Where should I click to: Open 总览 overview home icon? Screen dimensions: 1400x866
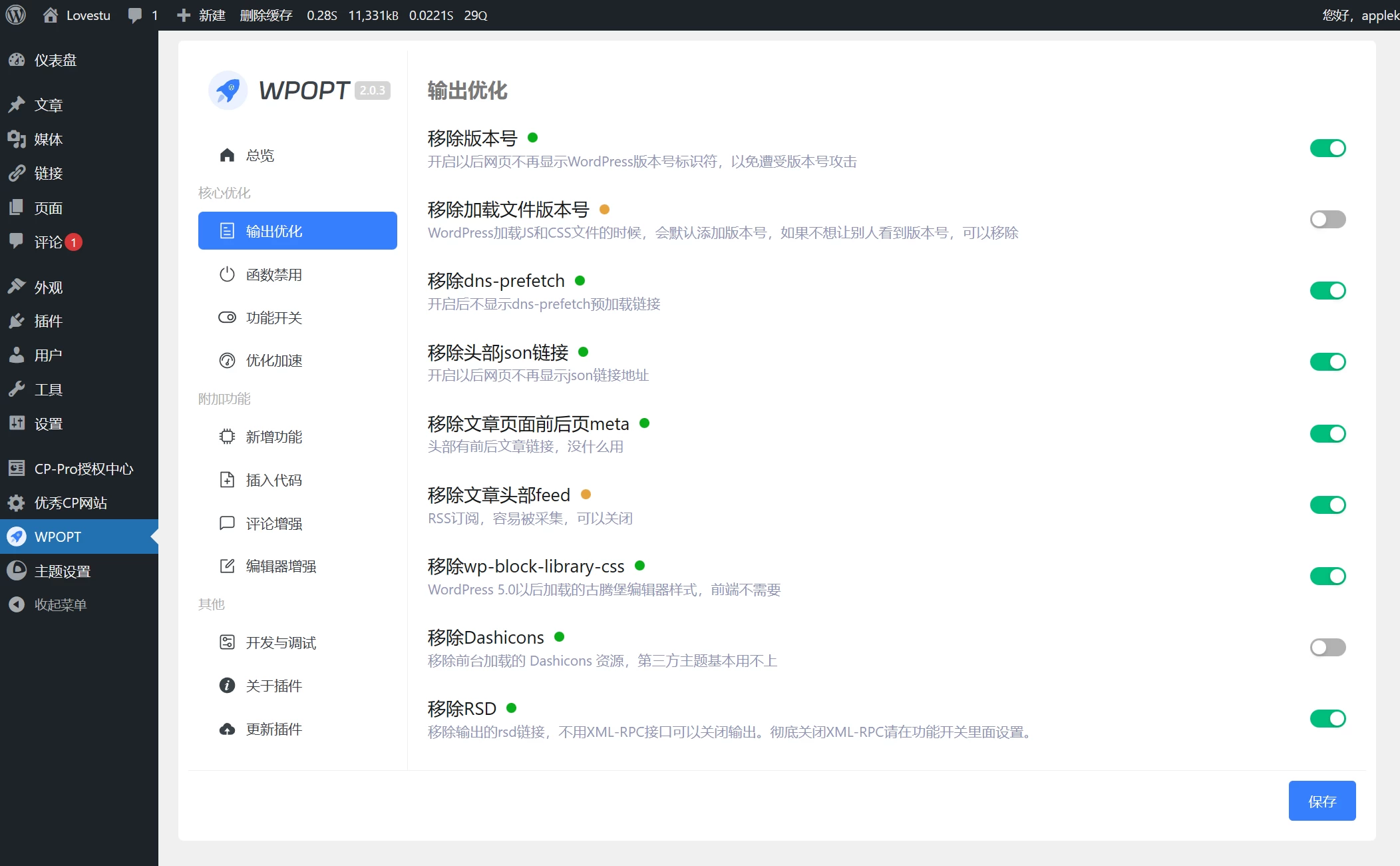[x=227, y=155]
